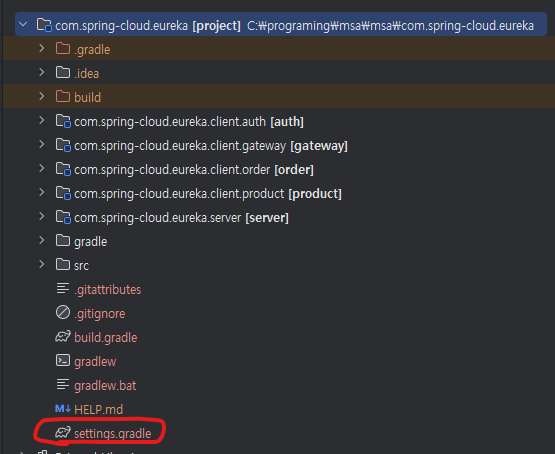
Task: Select com.spring-cloud.eureka.client.order module
Action: (194, 170)
